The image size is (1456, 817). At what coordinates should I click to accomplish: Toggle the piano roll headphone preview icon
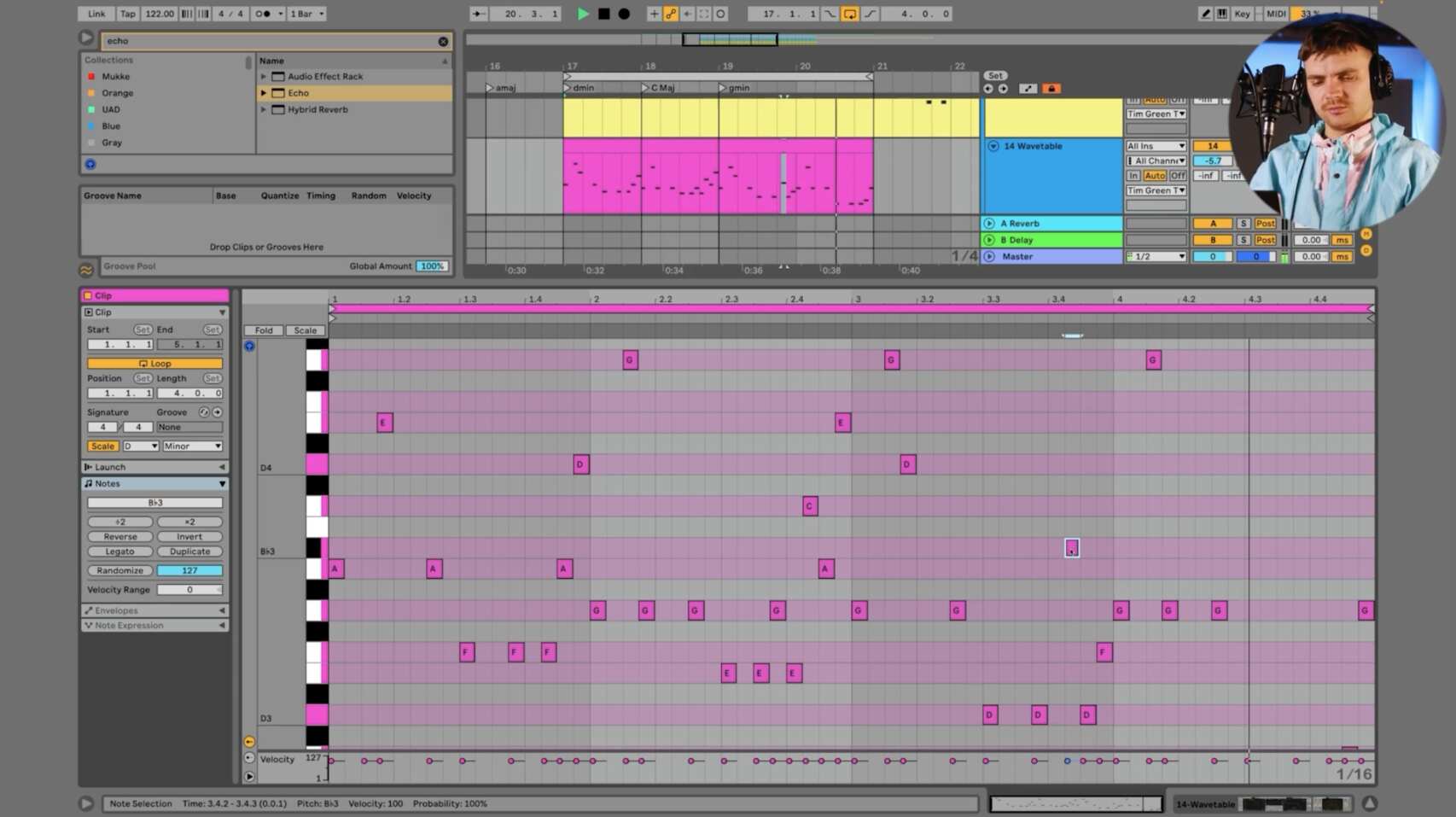[x=249, y=346]
